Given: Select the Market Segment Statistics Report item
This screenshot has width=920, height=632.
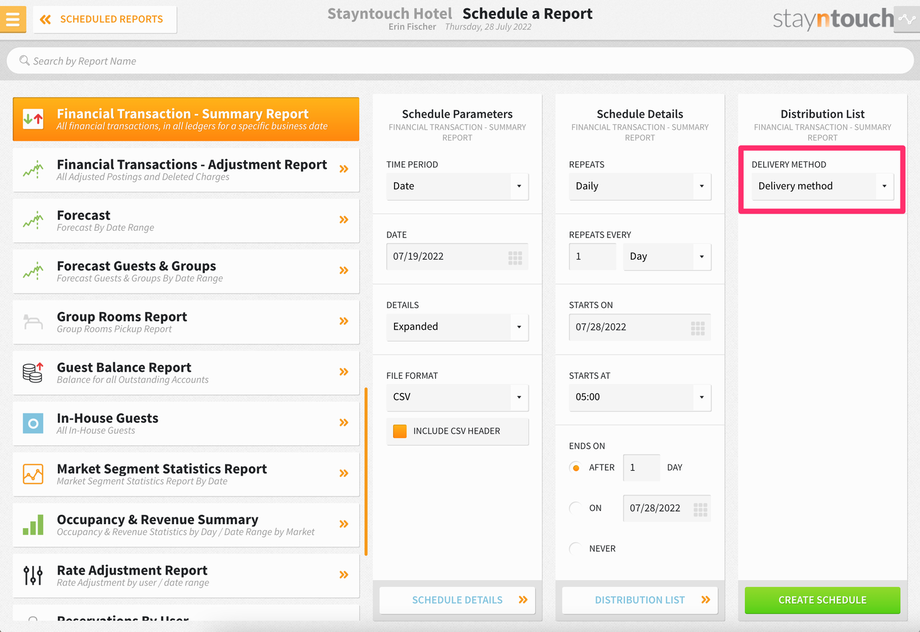Looking at the screenshot, I should (186, 474).
